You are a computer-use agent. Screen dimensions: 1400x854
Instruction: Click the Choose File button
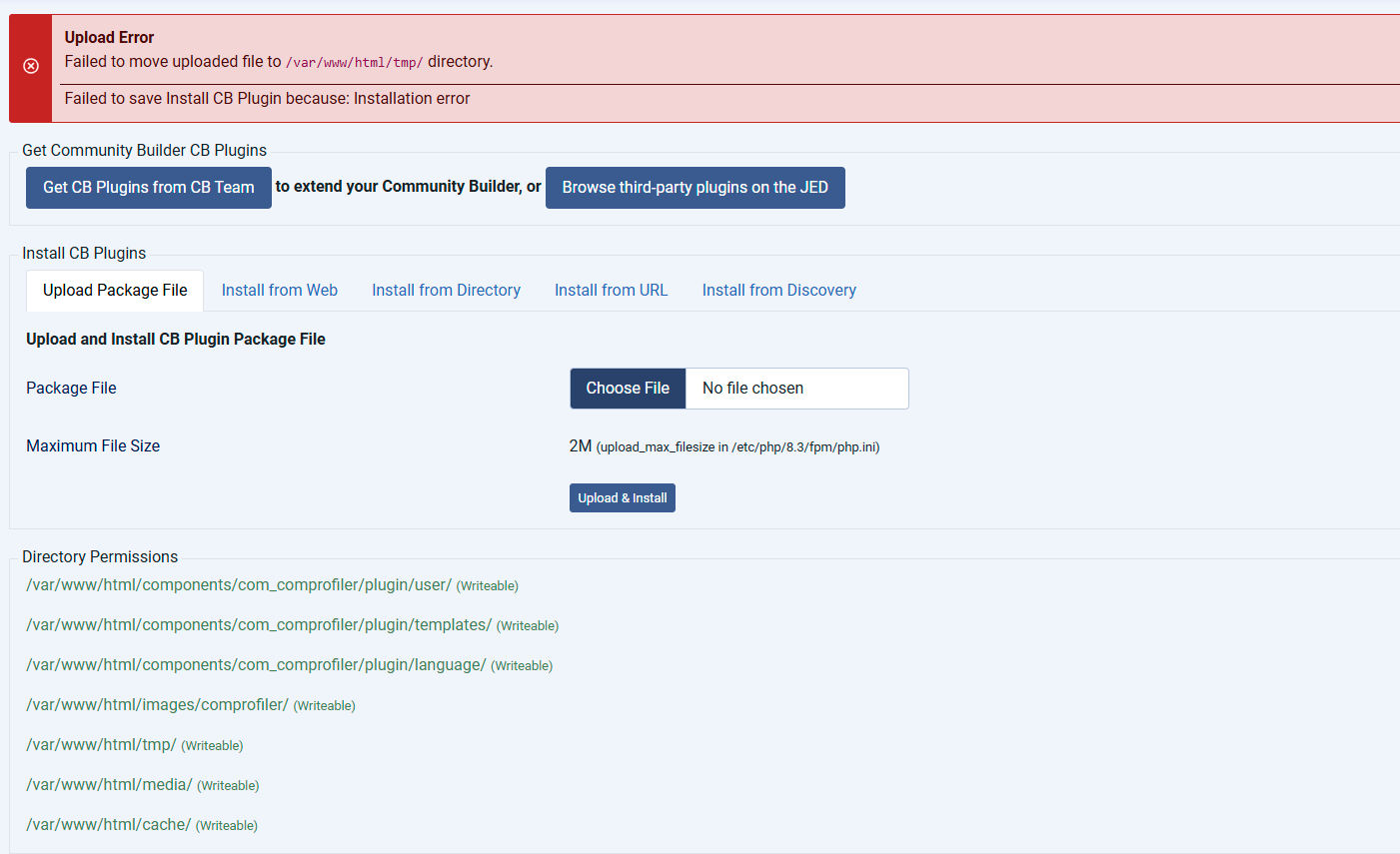pos(628,389)
